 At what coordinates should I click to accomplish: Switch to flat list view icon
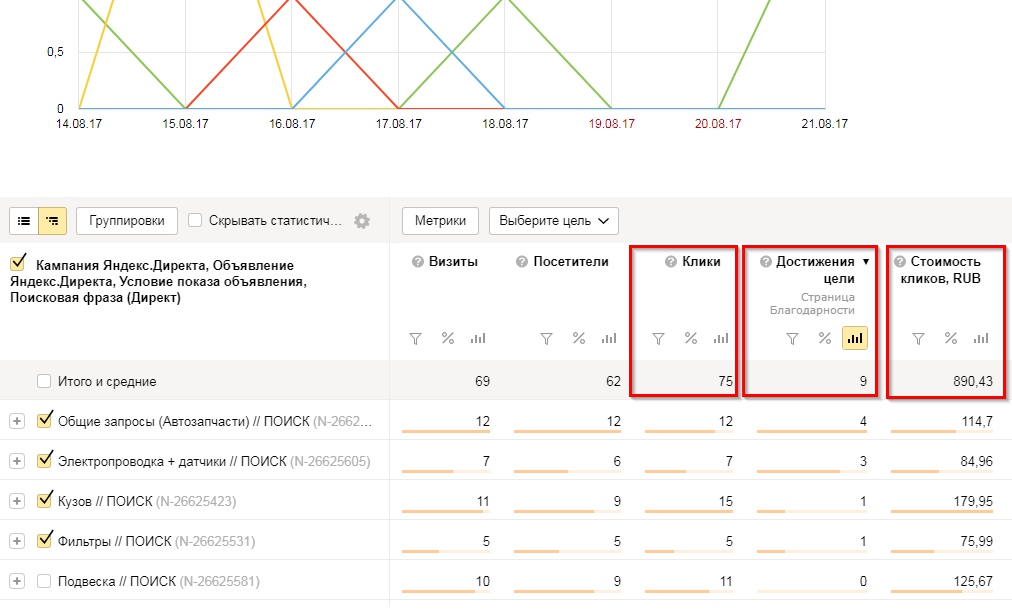[x=24, y=221]
